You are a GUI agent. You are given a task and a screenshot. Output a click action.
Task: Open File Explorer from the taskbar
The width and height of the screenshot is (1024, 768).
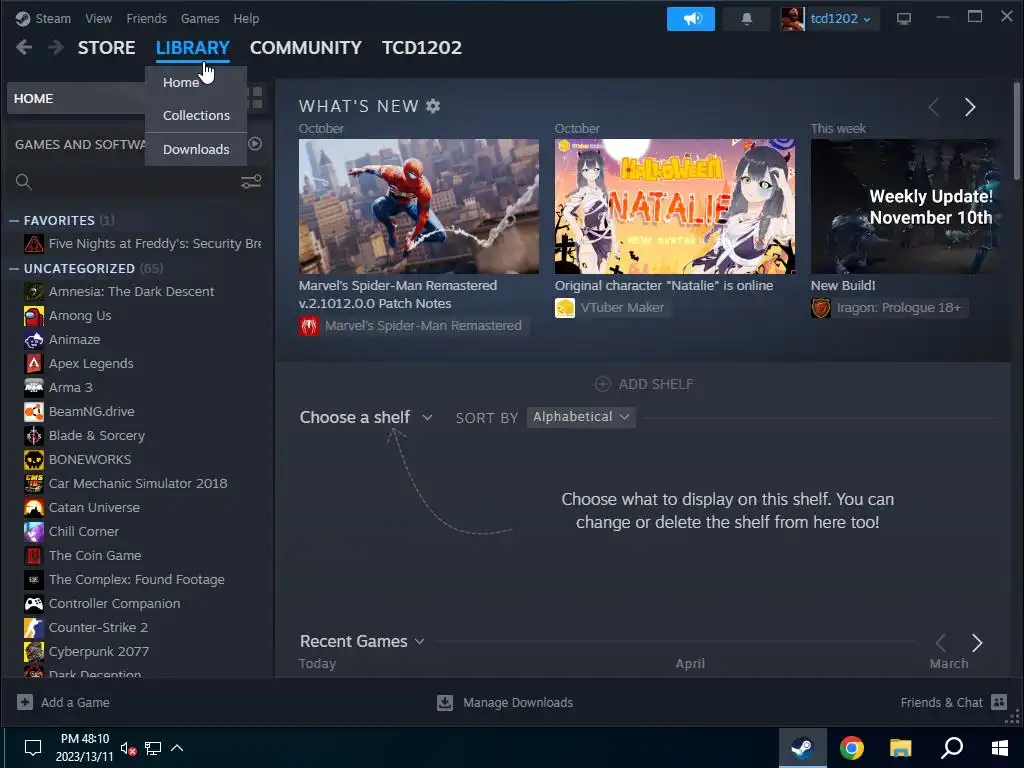pos(901,748)
